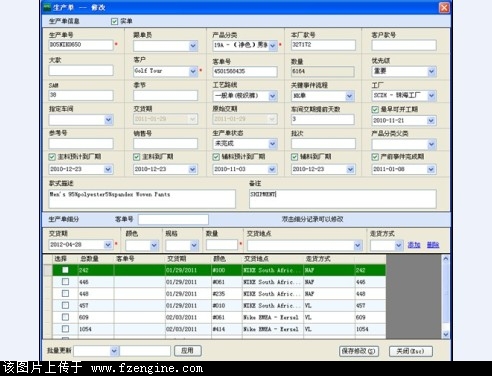Image resolution: width=492 pixels, height=376 pixels.
Task: Check the select box for row 609
Action: [x=65, y=317]
